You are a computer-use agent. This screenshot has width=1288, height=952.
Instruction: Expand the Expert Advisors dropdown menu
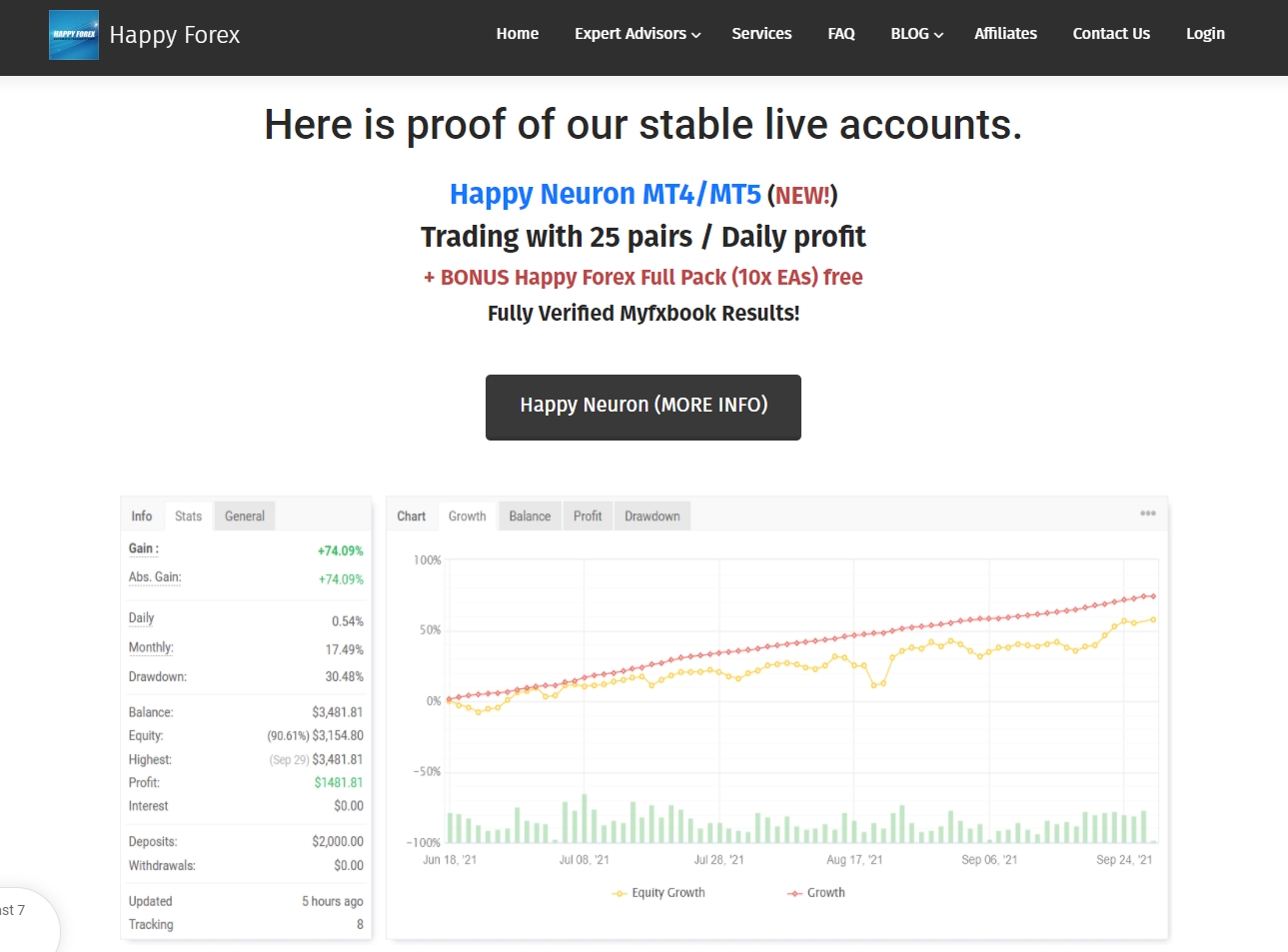[638, 34]
